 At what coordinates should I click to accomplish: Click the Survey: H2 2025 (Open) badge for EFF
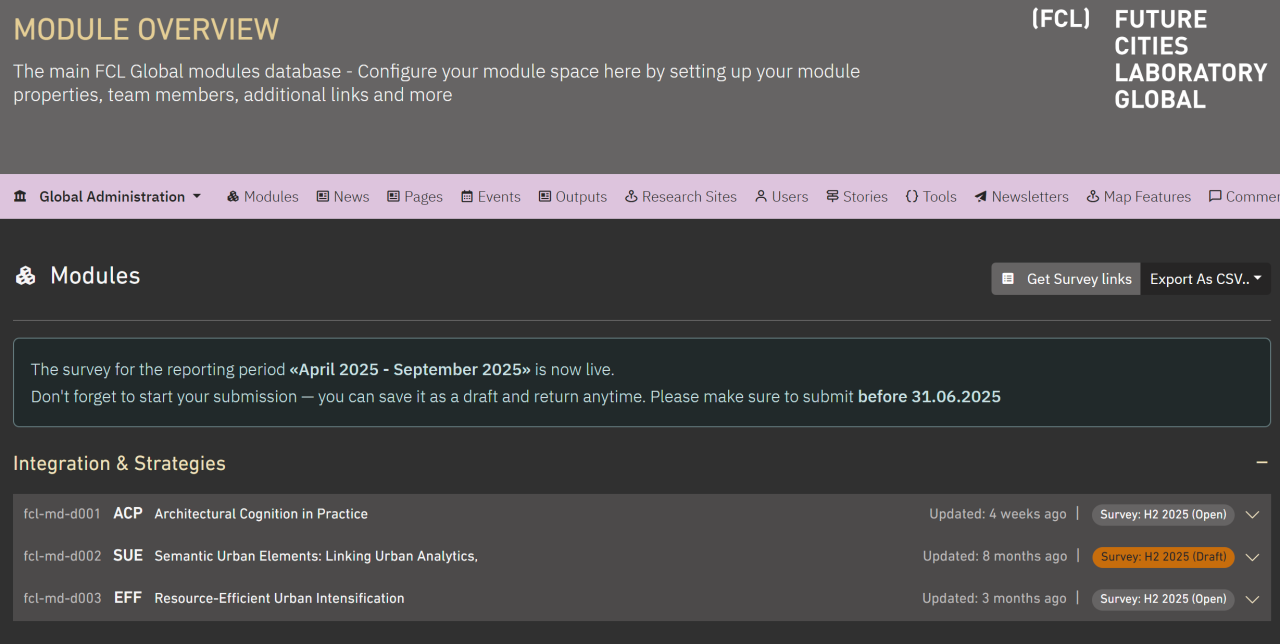pyautogui.click(x=1163, y=599)
